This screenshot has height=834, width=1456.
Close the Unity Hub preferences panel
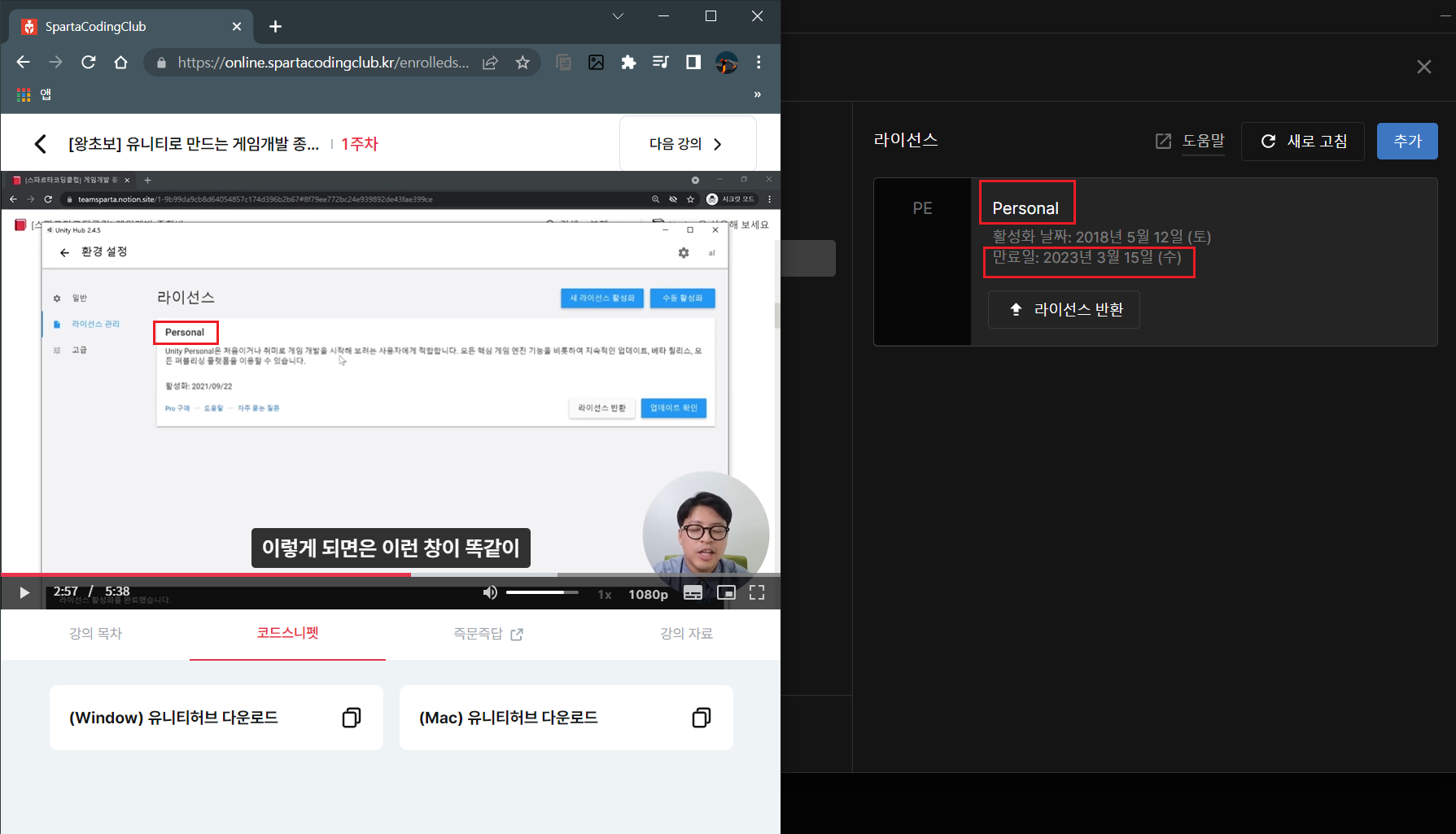tap(1423, 67)
